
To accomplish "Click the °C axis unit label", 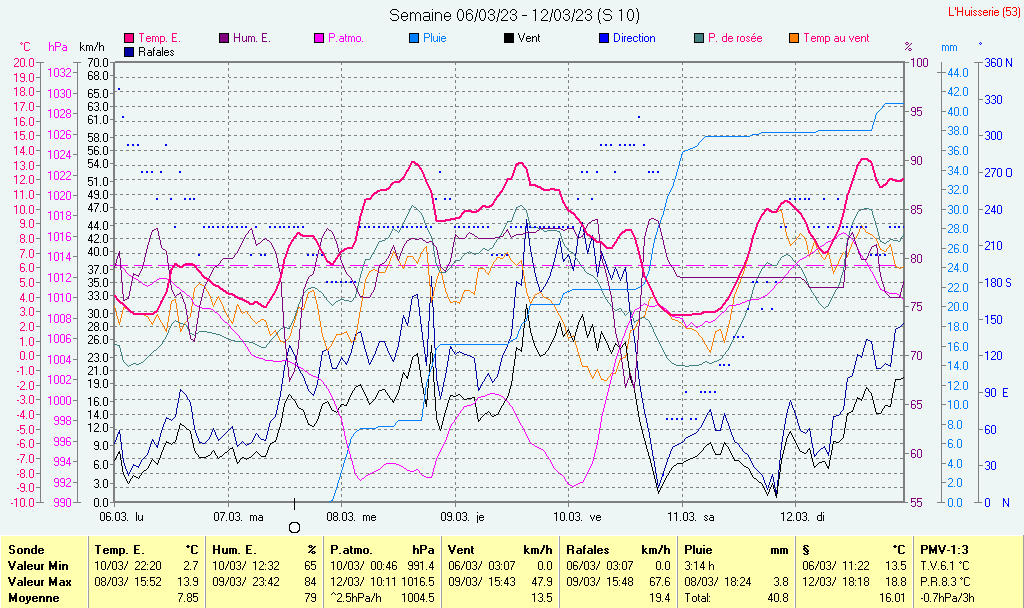I will [25, 47].
